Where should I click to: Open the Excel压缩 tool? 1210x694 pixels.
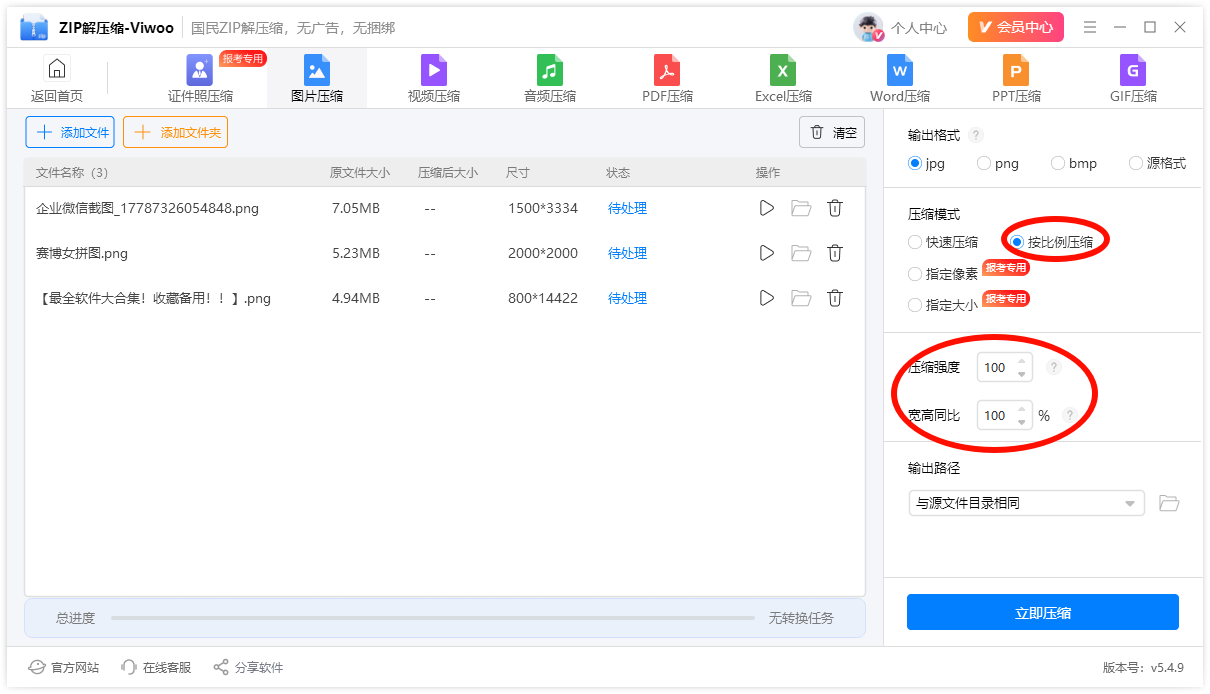click(783, 79)
